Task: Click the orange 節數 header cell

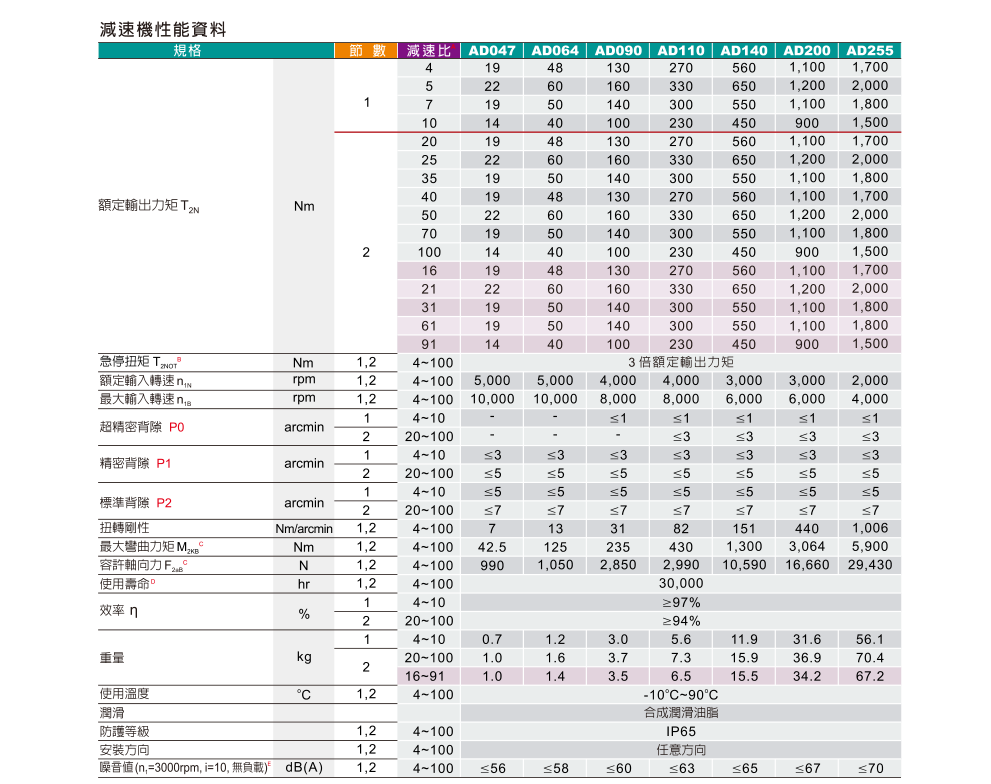Action: (x=366, y=50)
